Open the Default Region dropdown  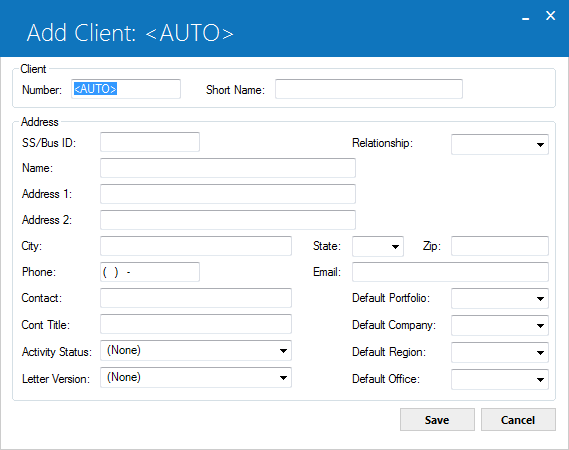pyautogui.click(x=500, y=352)
